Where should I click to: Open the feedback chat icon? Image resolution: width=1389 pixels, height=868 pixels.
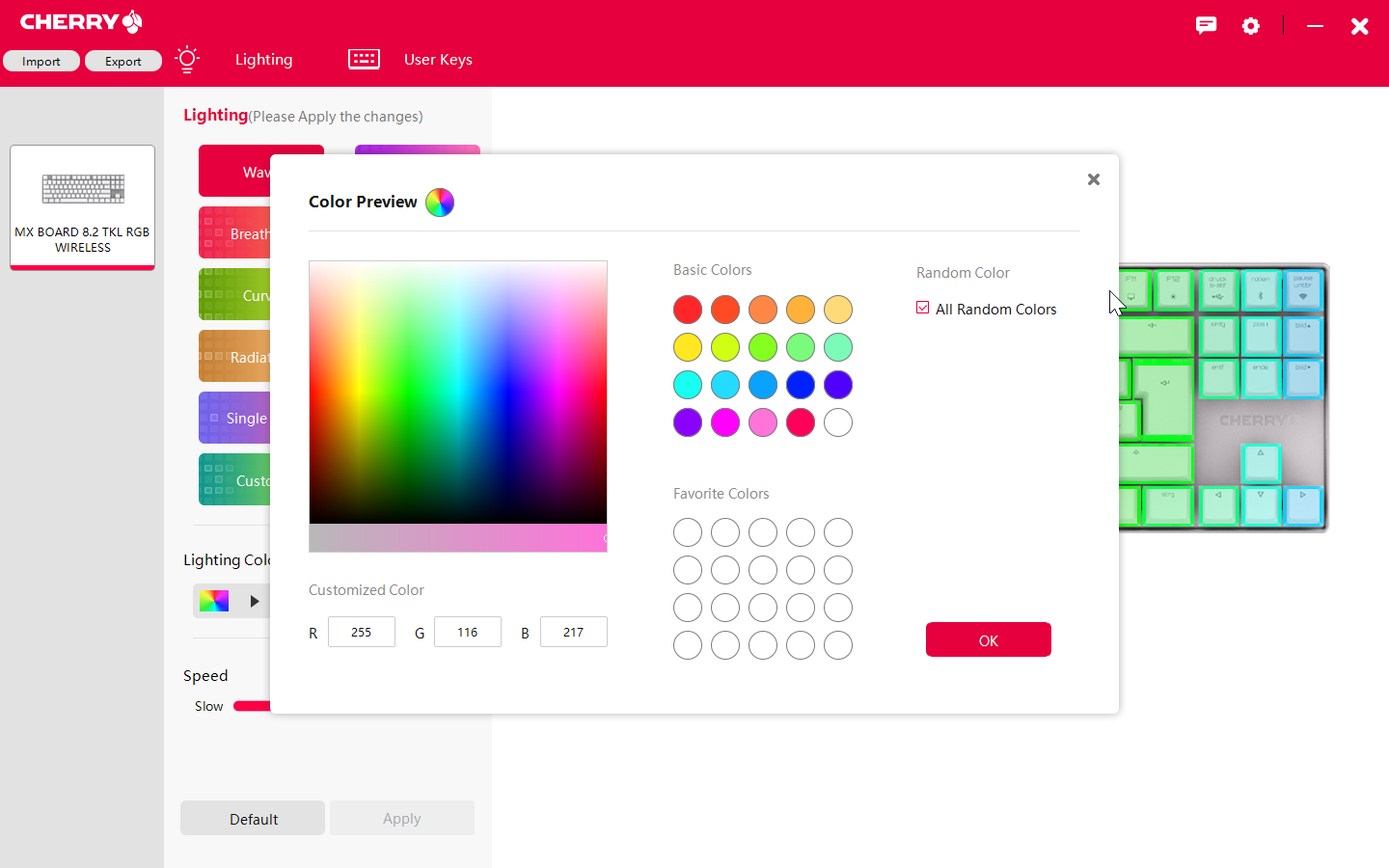pos(1206,26)
